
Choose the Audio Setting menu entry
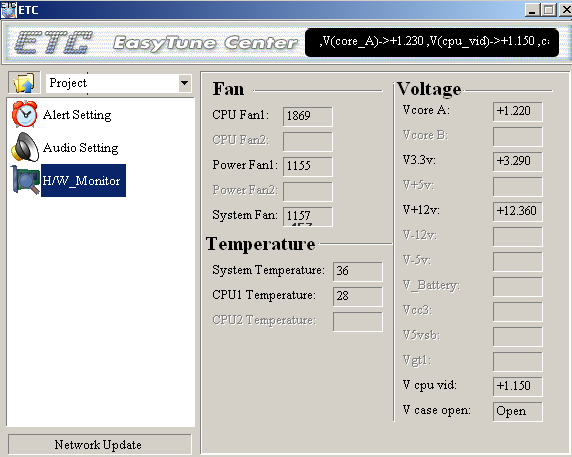click(x=81, y=148)
